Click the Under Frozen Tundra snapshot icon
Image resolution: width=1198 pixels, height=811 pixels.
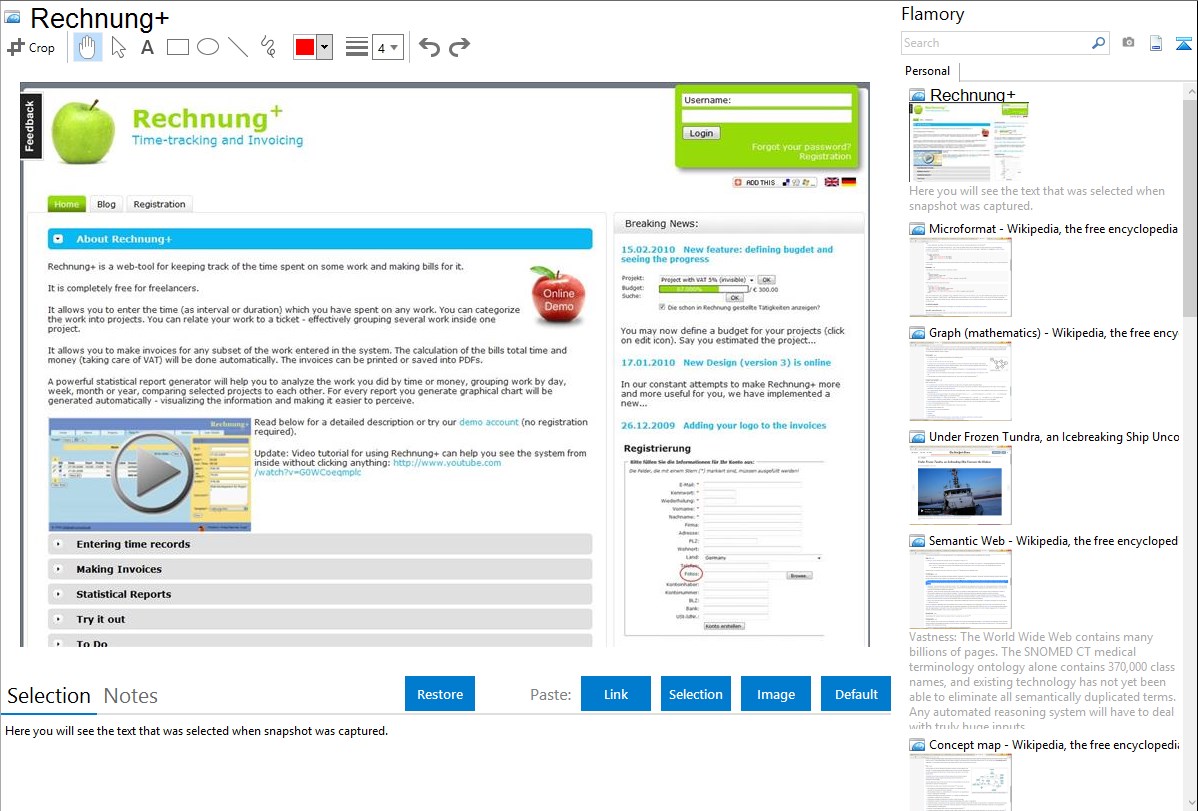click(x=917, y=437)
